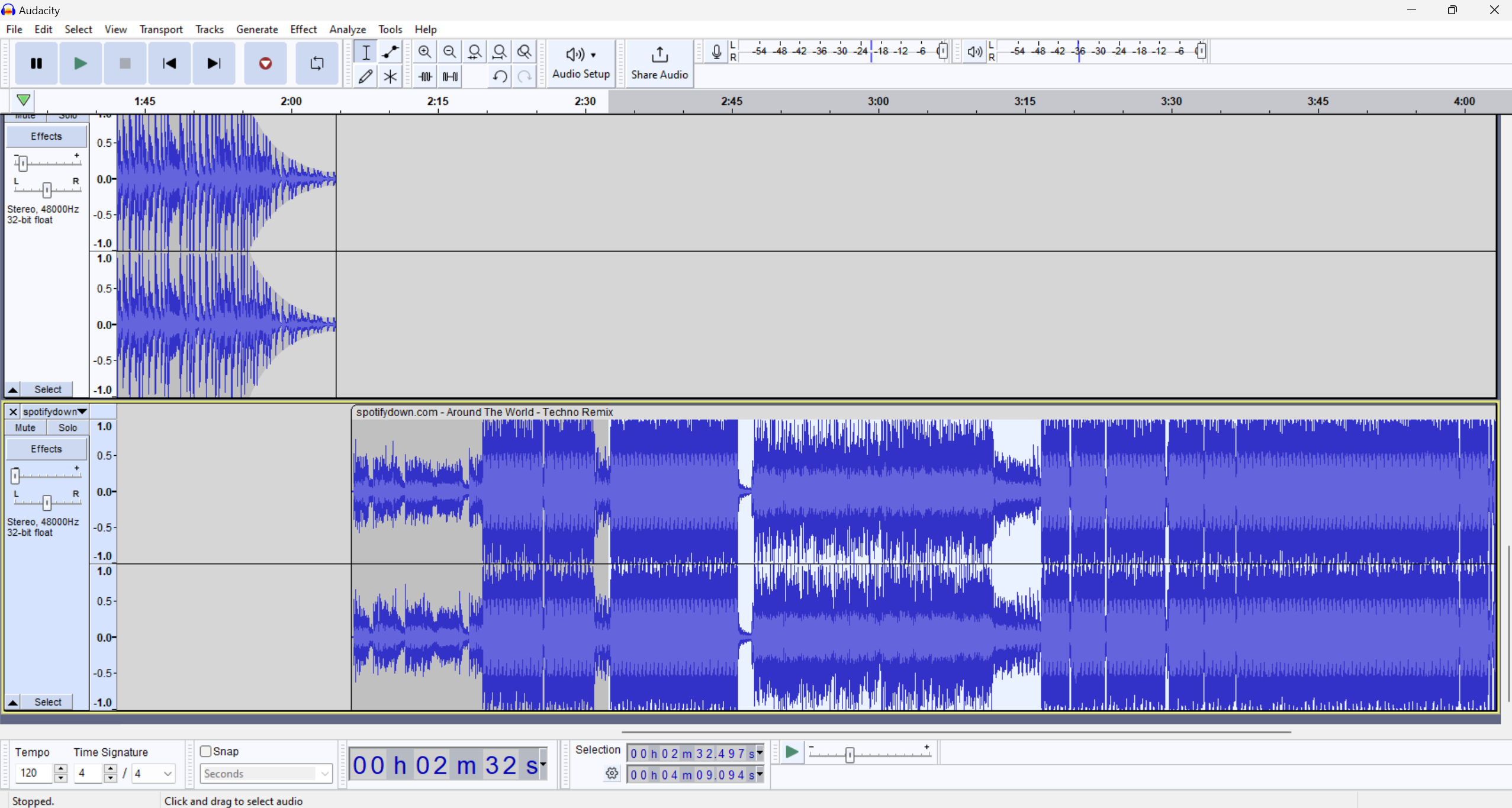Image resolution: width=1512 pixels, height=808 pixels.
Task: Click the green playhead triangle on timeline
Action: 23,100
